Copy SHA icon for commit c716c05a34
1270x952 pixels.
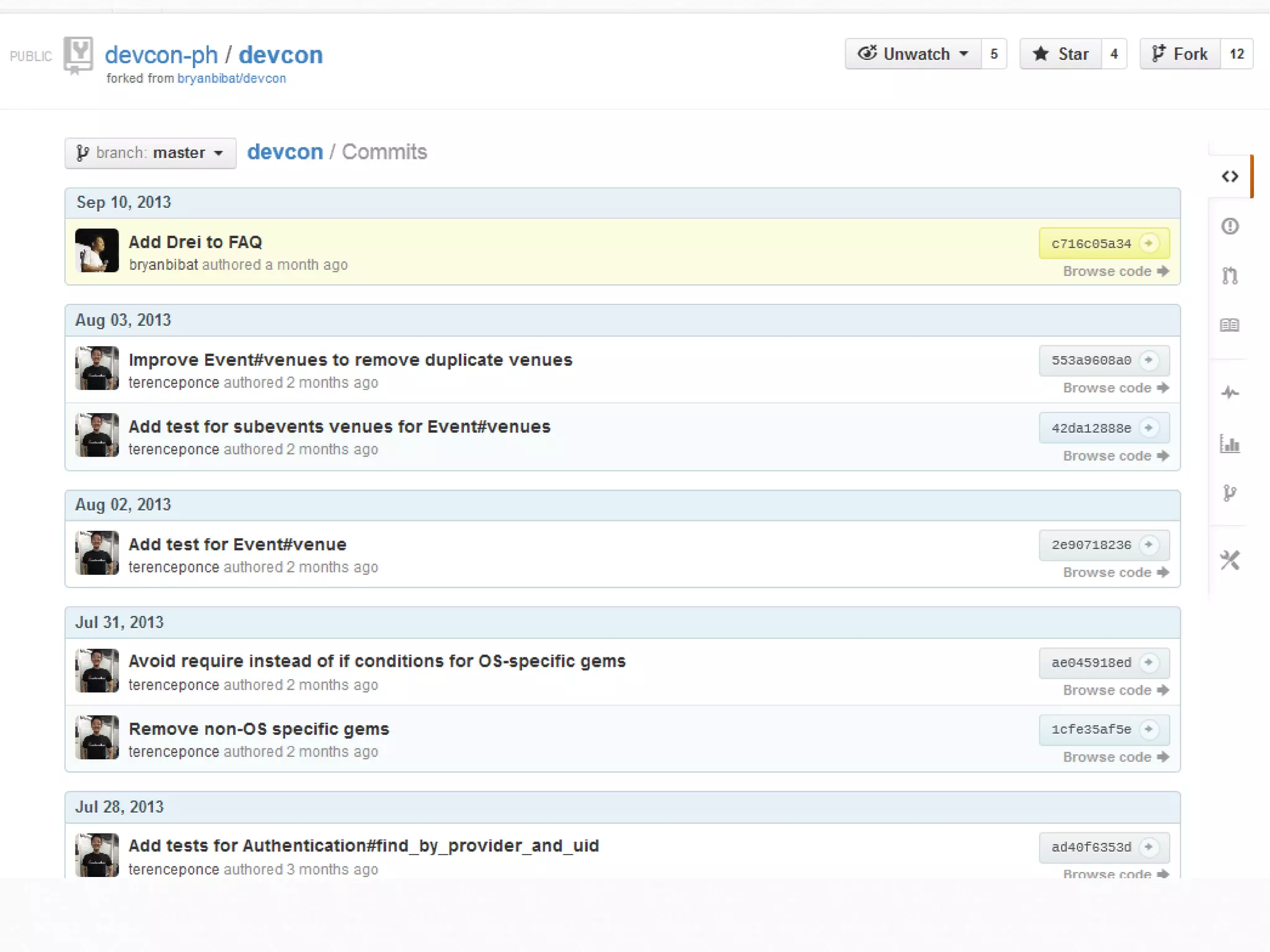click(1149, 243)
